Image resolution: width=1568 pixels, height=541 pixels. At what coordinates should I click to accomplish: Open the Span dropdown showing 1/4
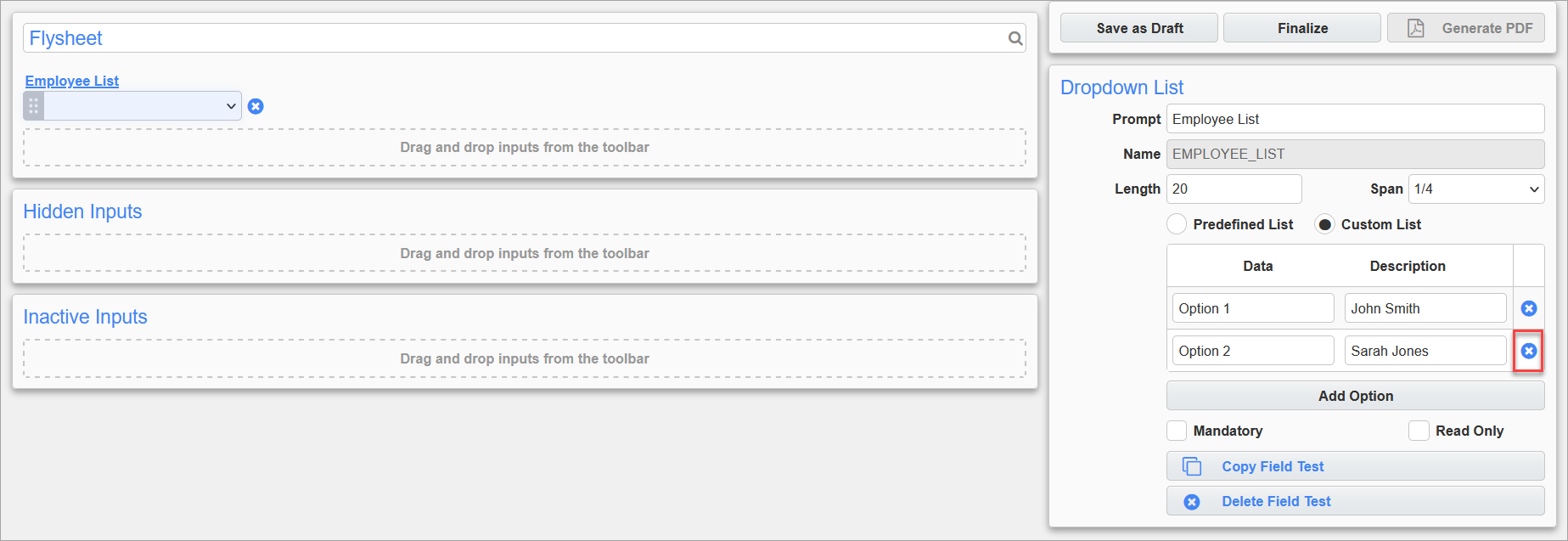coord(1475,189)
